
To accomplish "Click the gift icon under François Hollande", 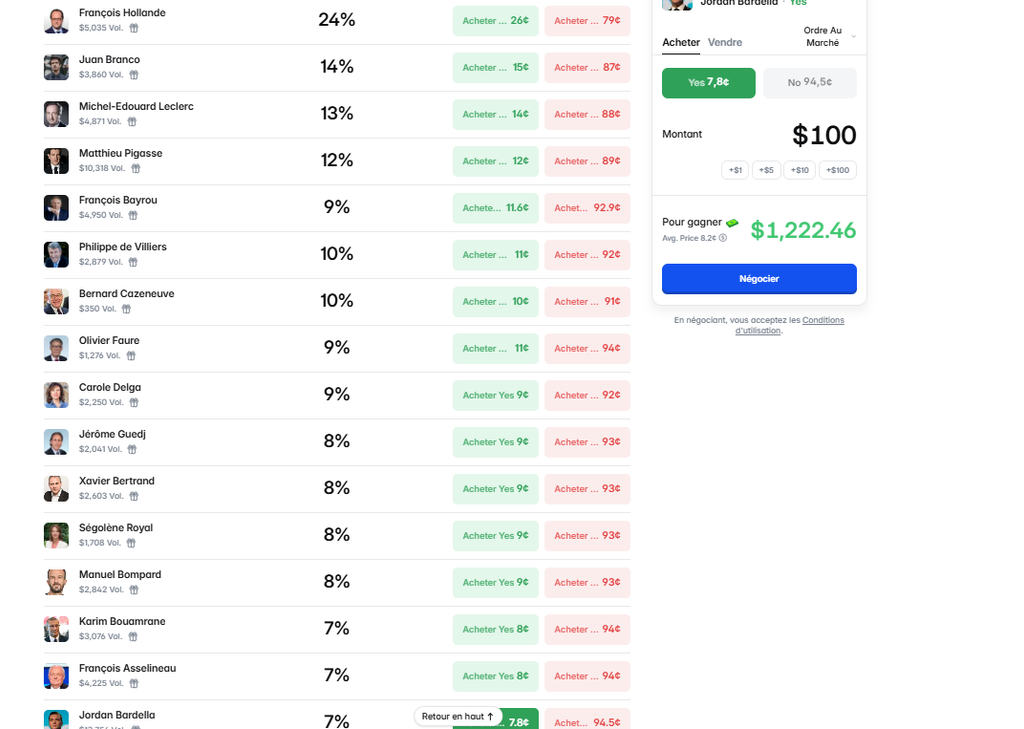I will (x=134, y=28).
